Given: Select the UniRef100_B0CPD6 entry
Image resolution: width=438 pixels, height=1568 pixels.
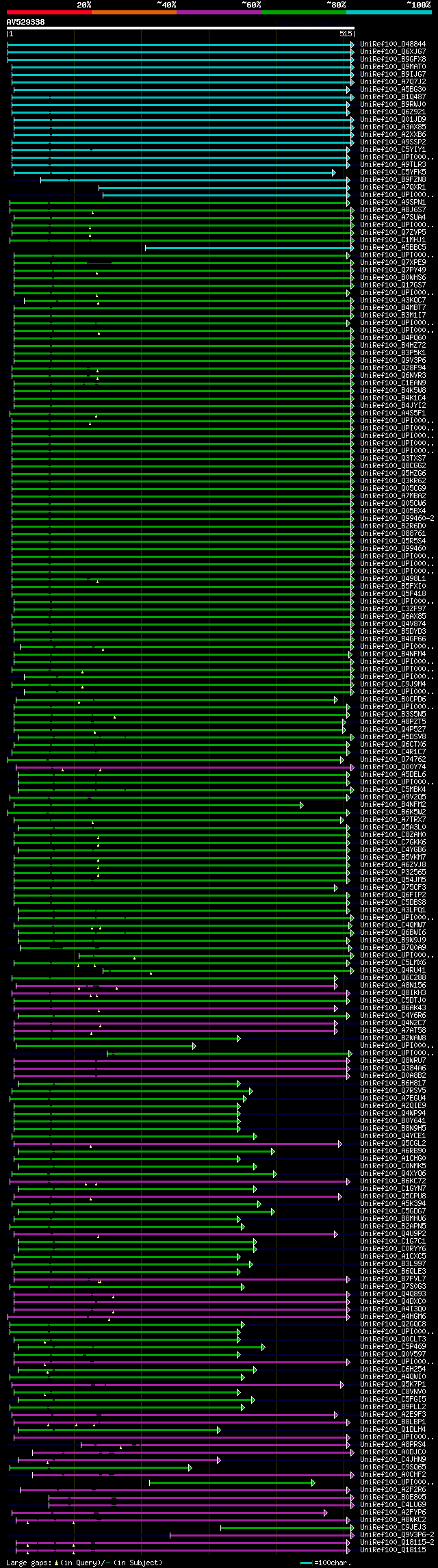Looking at the screenshot, I should [393, 699].
